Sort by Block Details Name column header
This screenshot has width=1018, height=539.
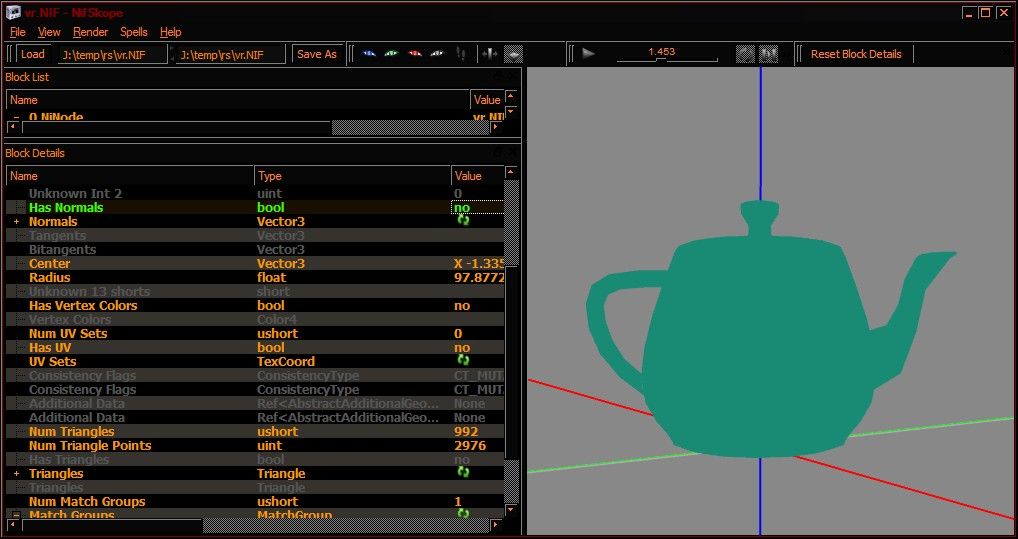(130, 176)
